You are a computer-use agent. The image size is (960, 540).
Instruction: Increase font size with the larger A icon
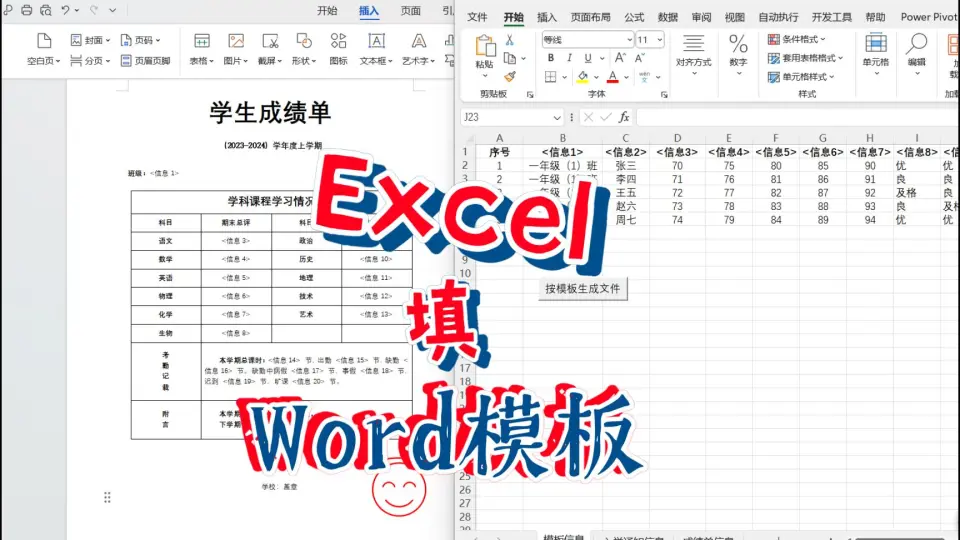(x=620, y=58)
